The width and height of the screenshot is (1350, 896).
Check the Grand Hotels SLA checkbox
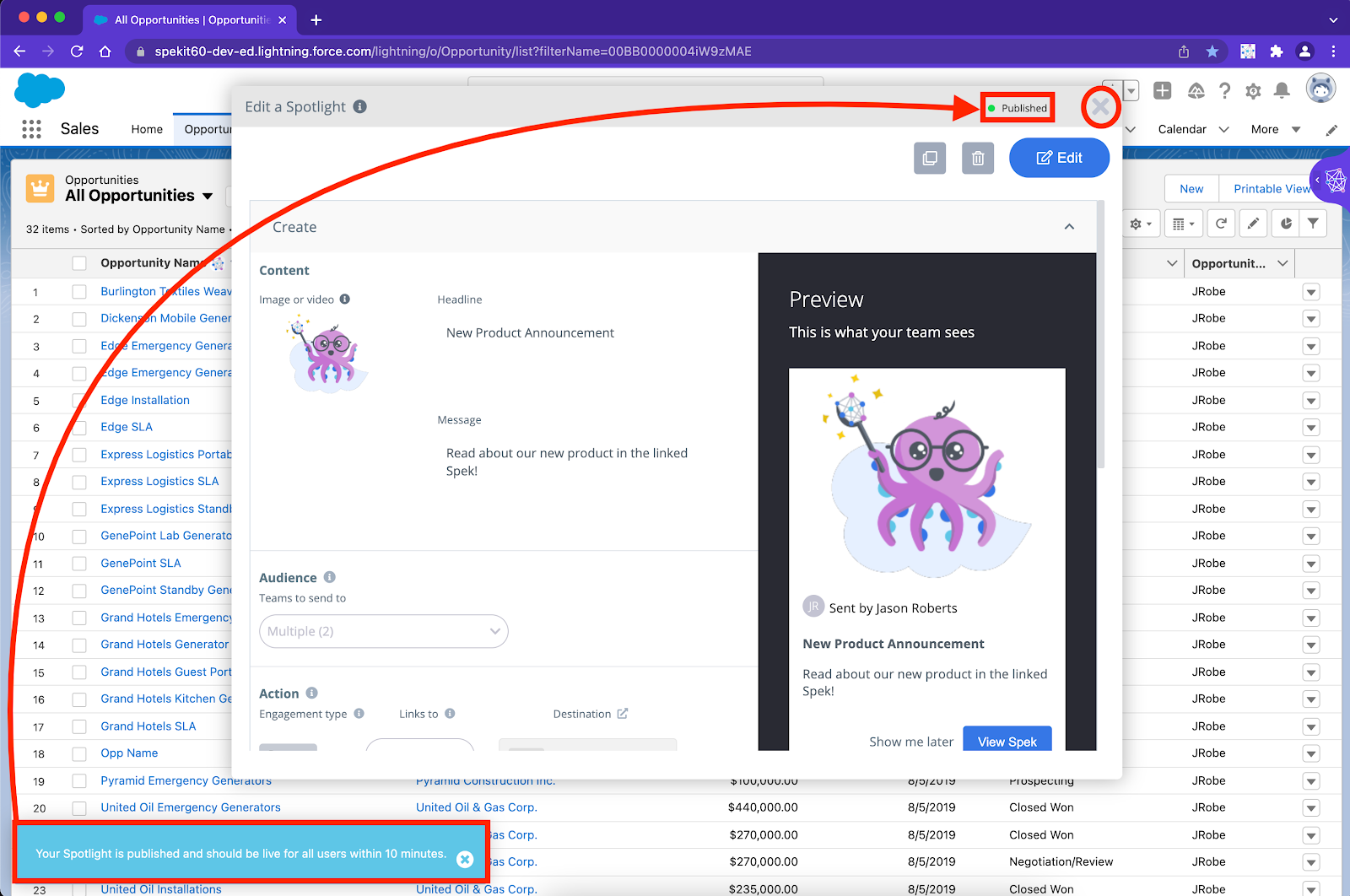pos(79,726)
